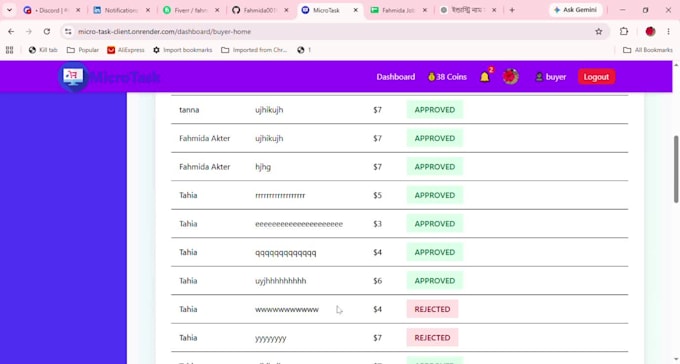
Task: Close the Notifications tab
Action: coord(148,10)
